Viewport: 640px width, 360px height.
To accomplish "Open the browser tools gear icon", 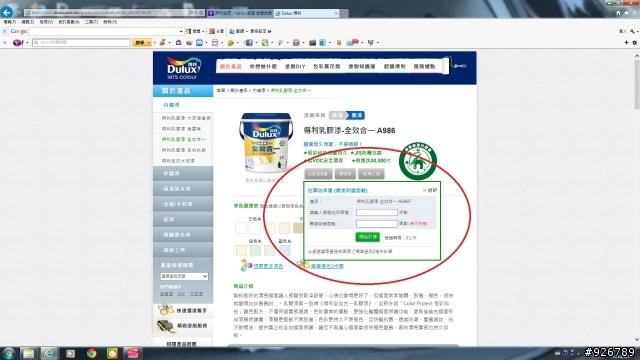I will pos(635,13).
